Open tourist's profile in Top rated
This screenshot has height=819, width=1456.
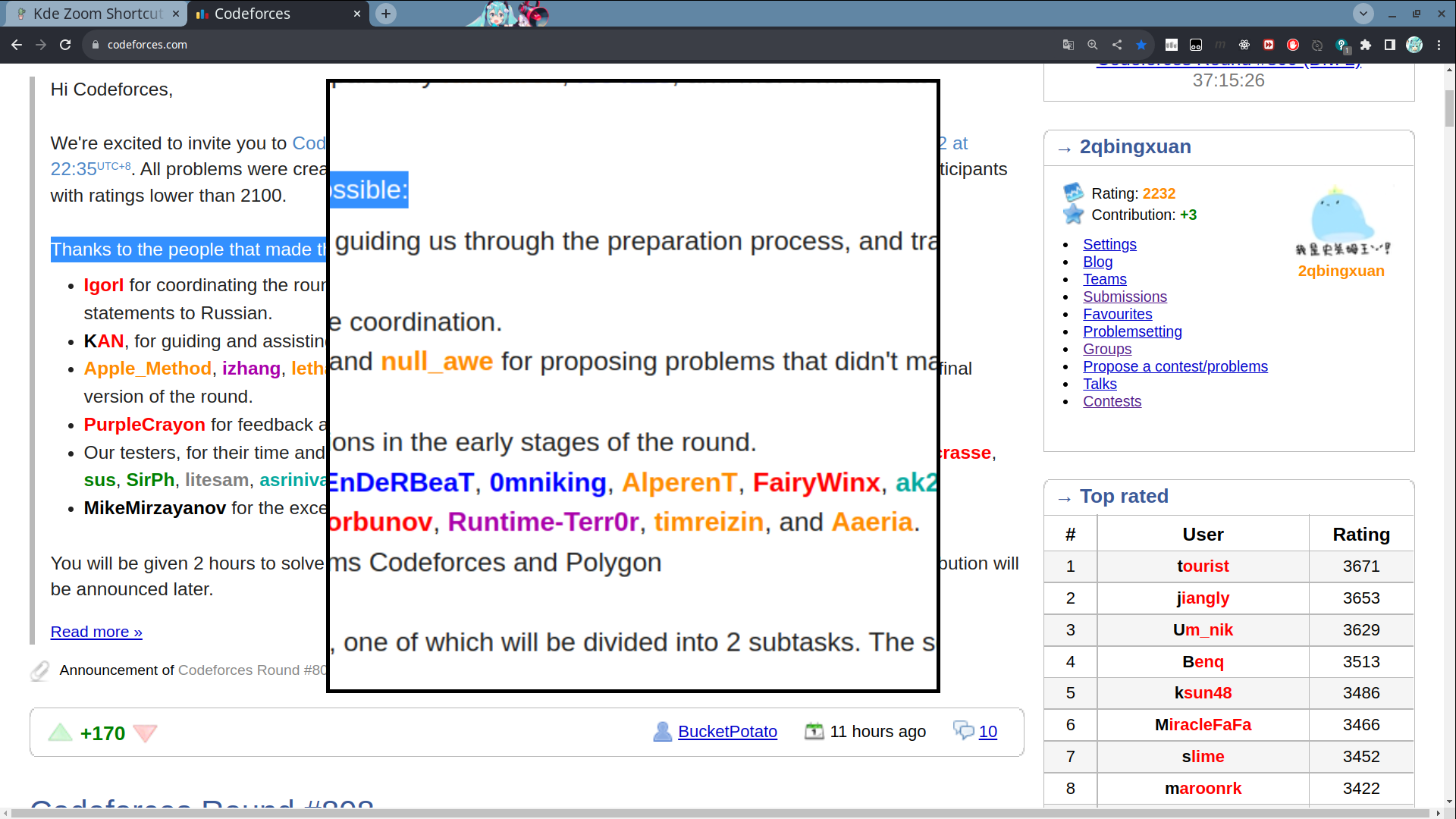[1203, 566]
